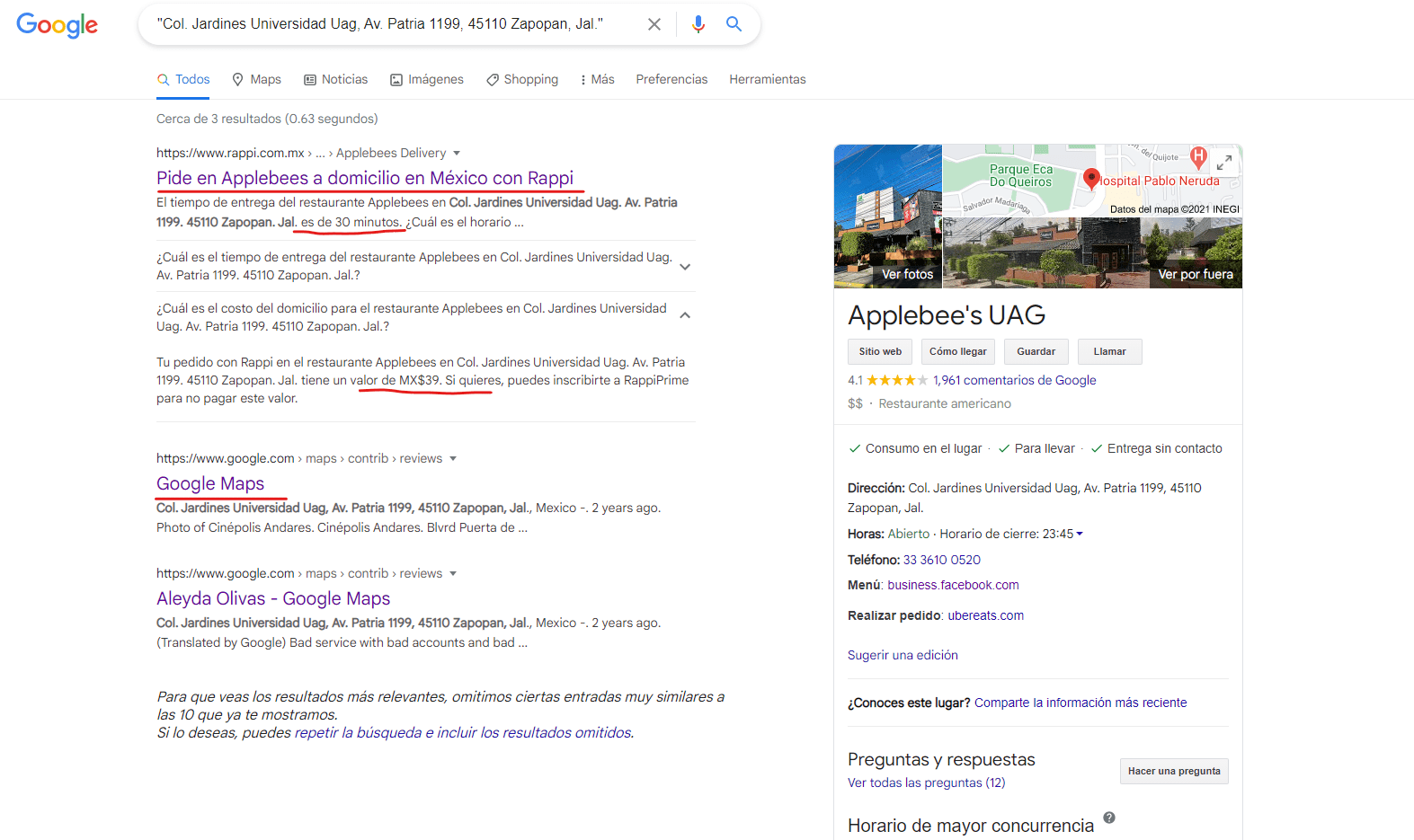Image resolution: width=1414 pixels, height=840 pixels.
Task: Click the blue search magnifier icon
Action: 734,24
